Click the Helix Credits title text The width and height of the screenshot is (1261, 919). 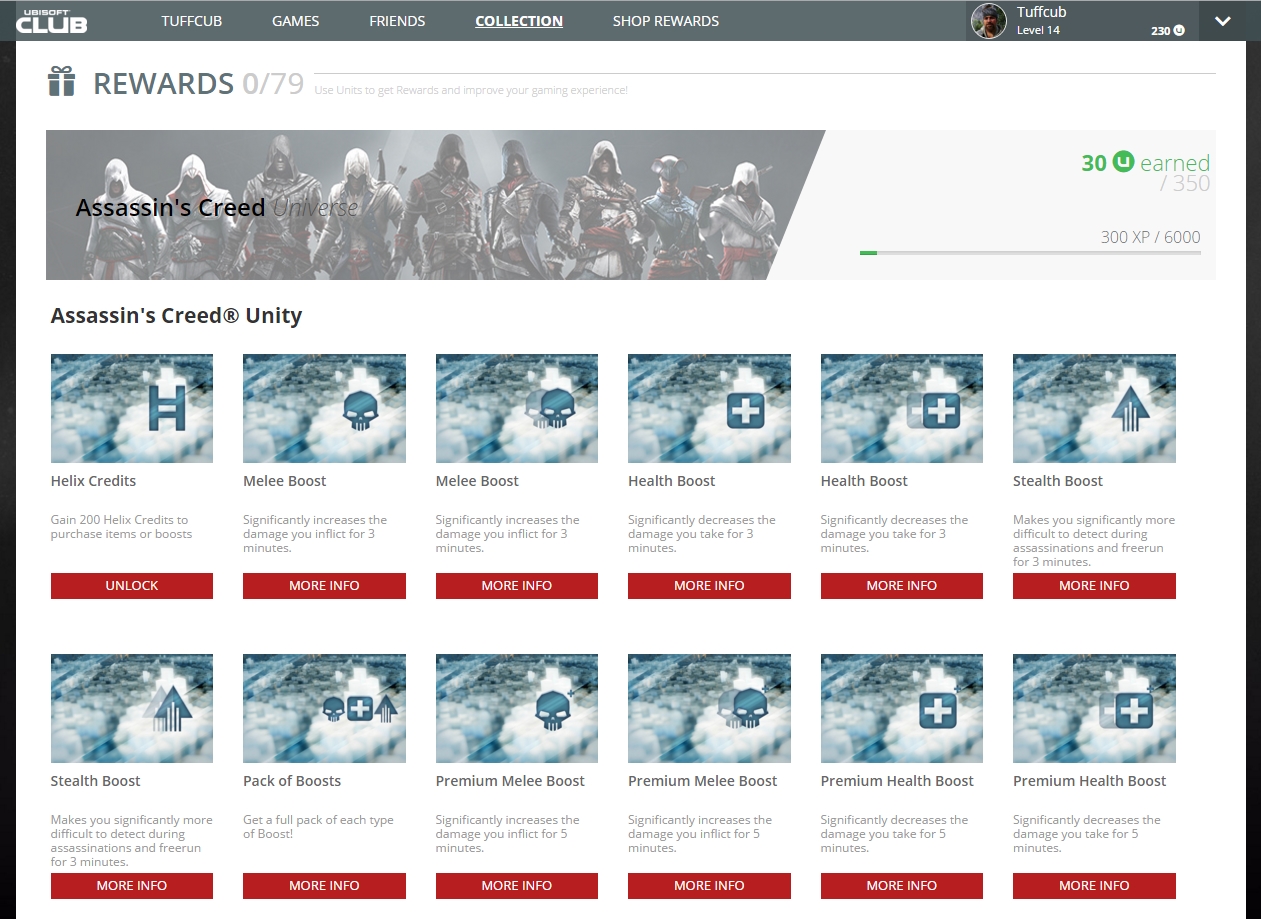[x=93, y=481]
